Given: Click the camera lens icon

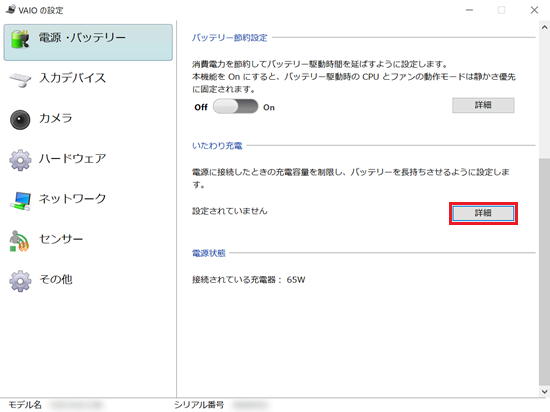Looking at the screenshot, I should click(x=20, y=120).
